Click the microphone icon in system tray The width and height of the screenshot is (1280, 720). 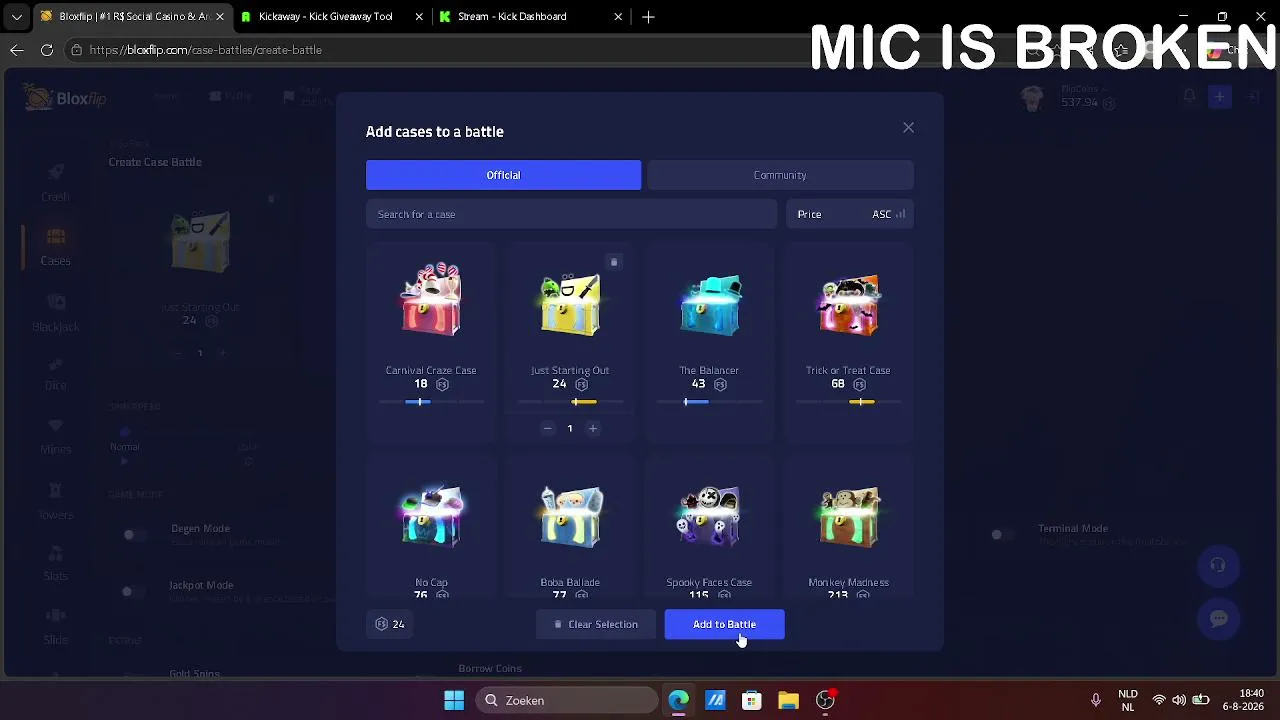[x=1096, y=700]
